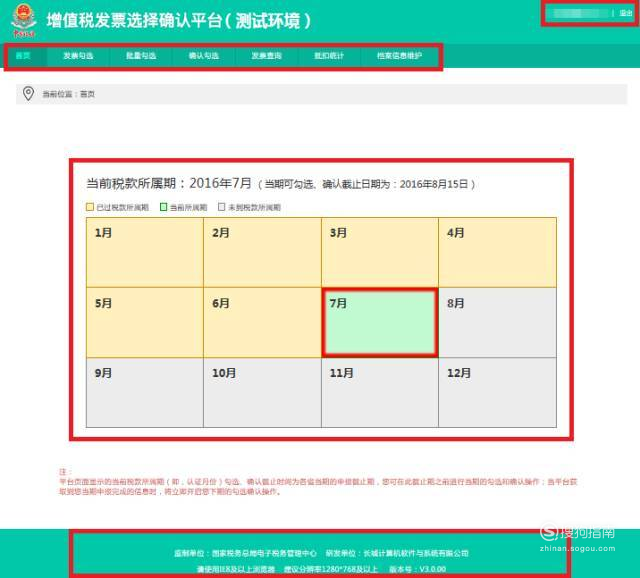Click the grey 8月 month cell
640x578 pixels.
[498, 322]
